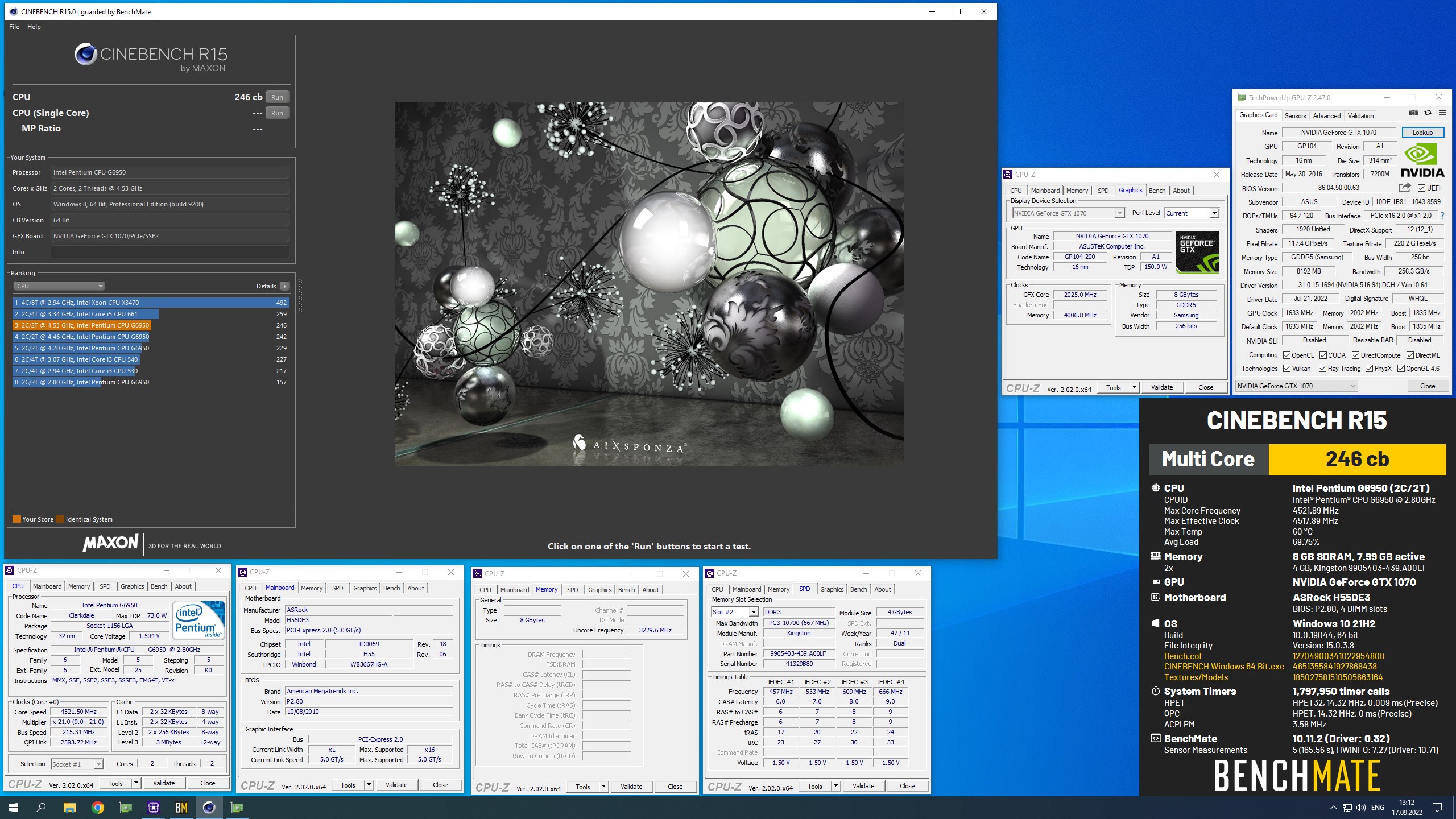Viewport: 1456px width, 819px height.
Task: Select ranking row Core i5 CPU 661
Action: 151,314
